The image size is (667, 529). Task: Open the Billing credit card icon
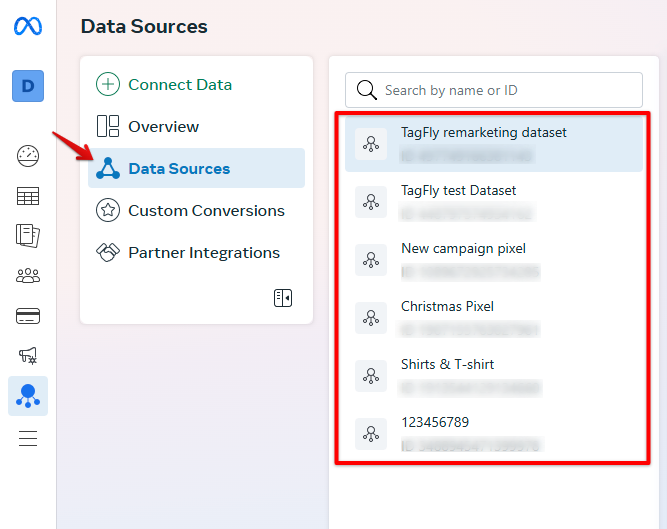tap(28, 316)
